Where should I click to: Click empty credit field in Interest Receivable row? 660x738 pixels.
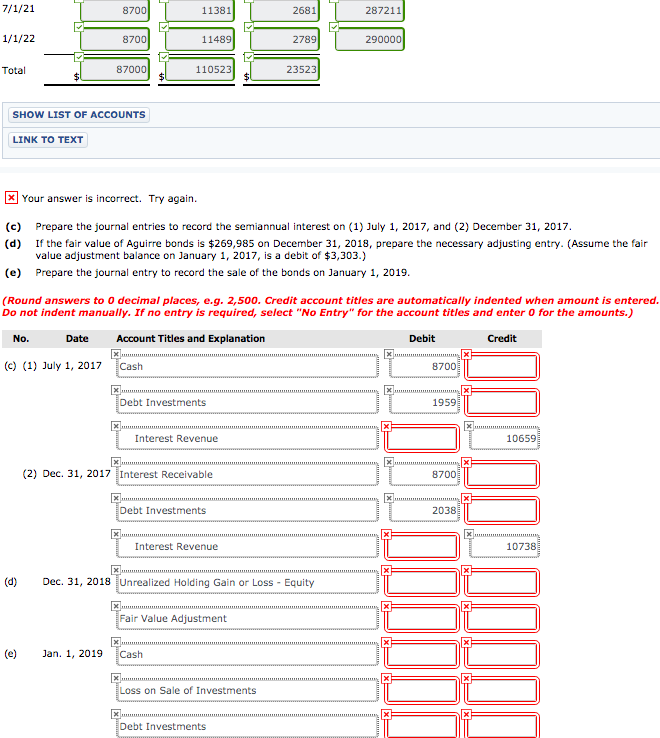(x=502, y=474)
